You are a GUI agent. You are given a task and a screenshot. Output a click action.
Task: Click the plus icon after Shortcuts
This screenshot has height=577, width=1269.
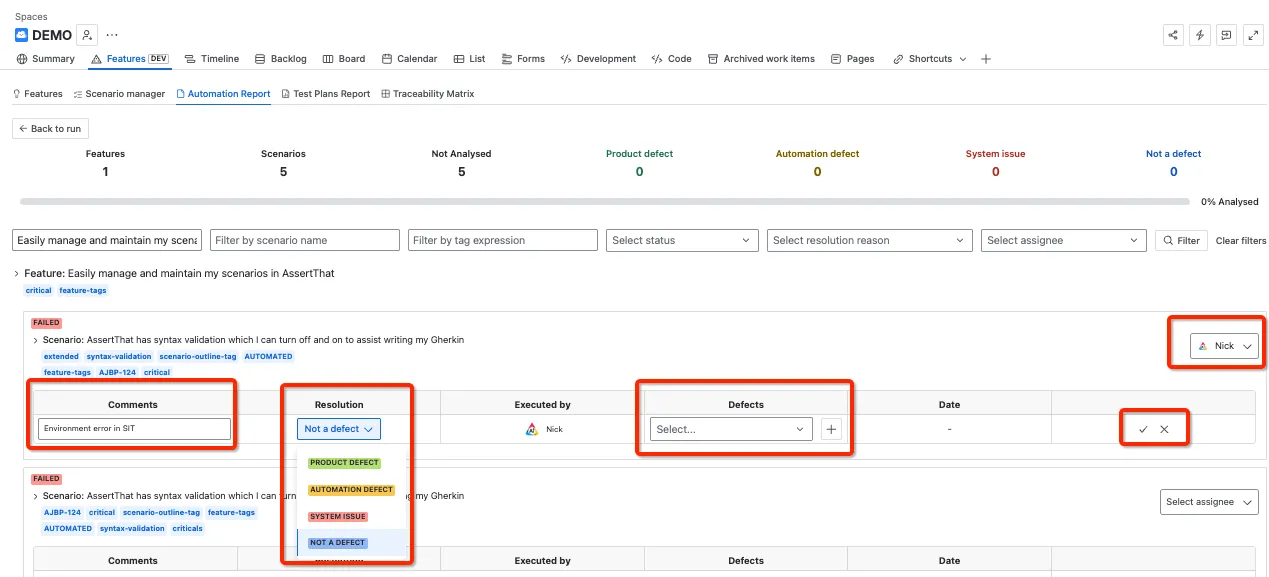point(986,59)
